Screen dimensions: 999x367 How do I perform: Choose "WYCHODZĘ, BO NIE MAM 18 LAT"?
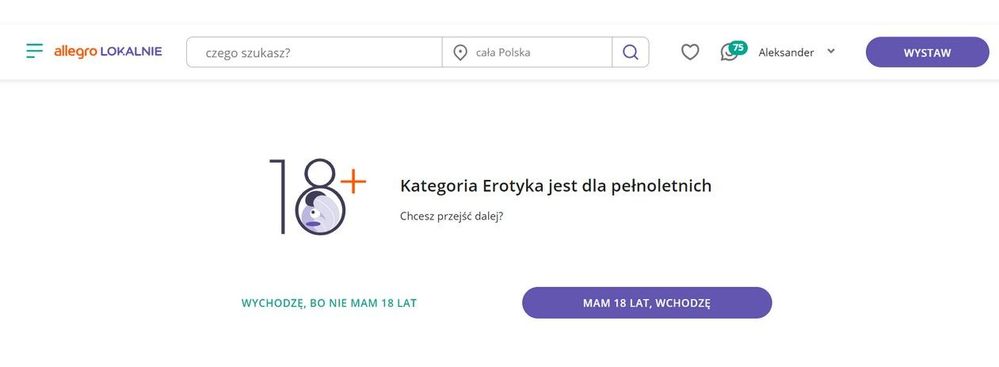(329, 303)
